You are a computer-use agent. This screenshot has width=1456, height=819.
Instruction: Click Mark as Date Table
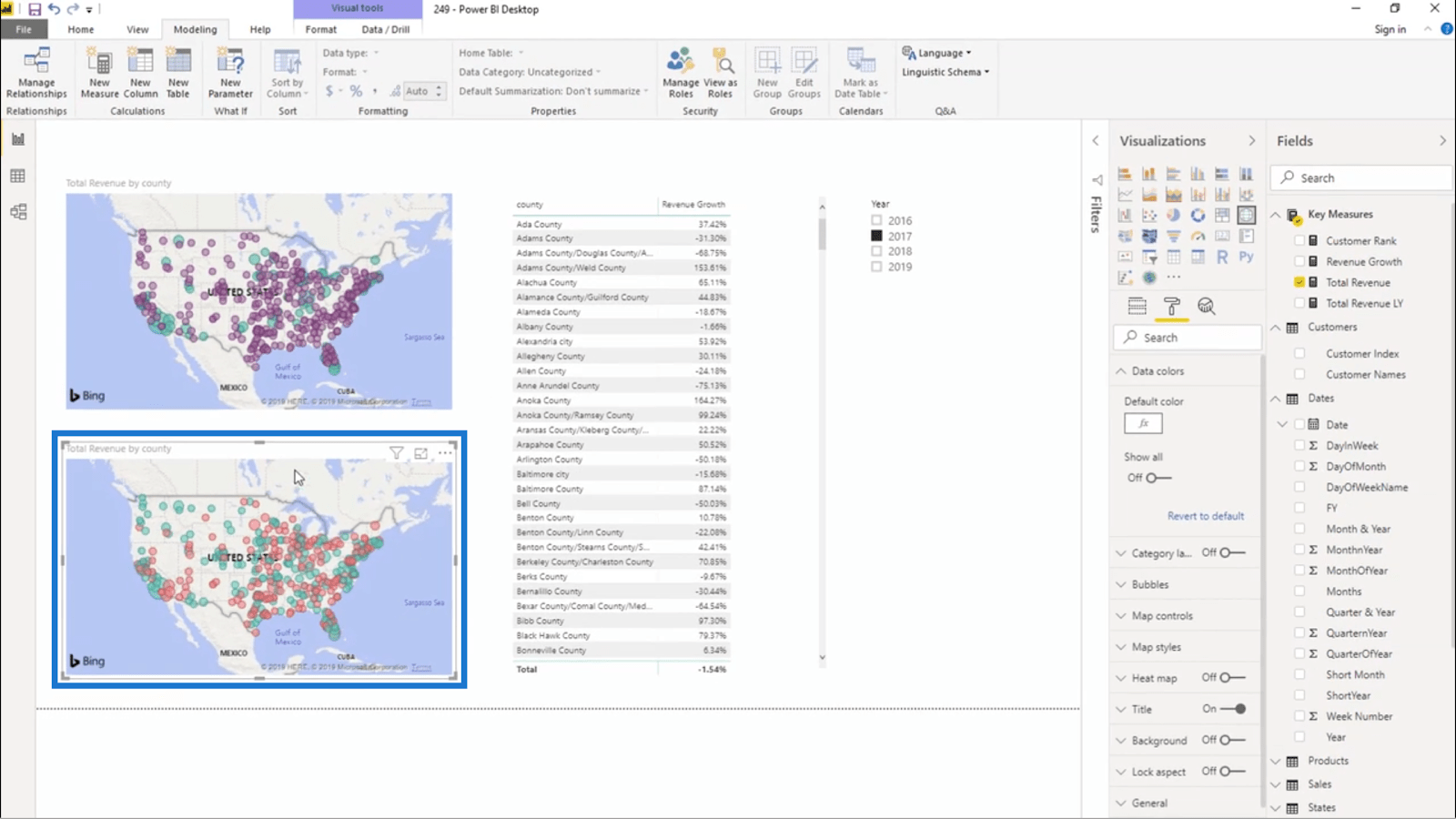(860, 73)
